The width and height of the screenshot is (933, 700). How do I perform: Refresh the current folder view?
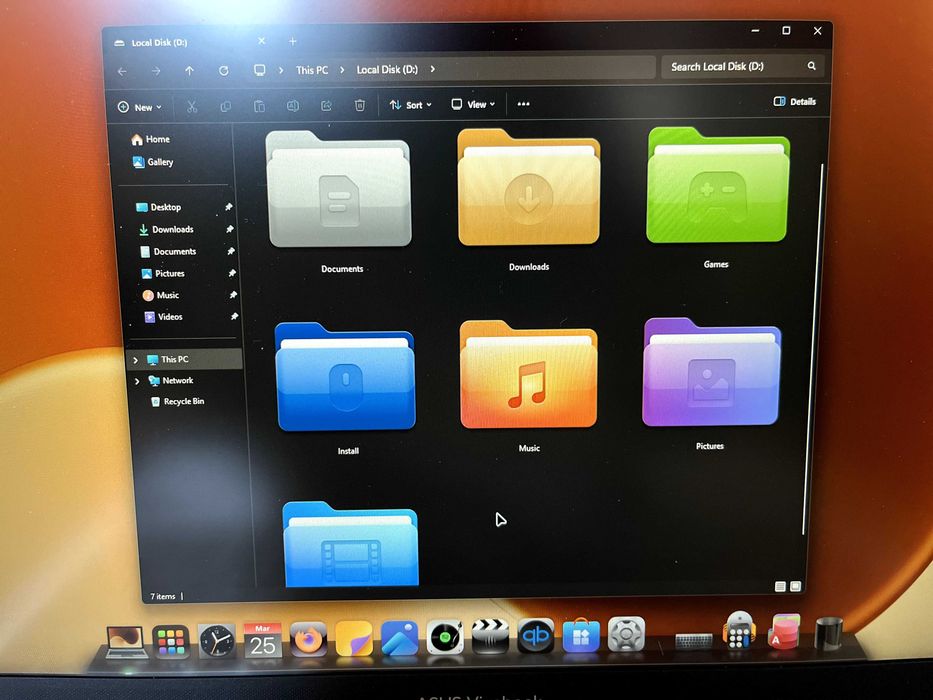(x=224, y=71)
